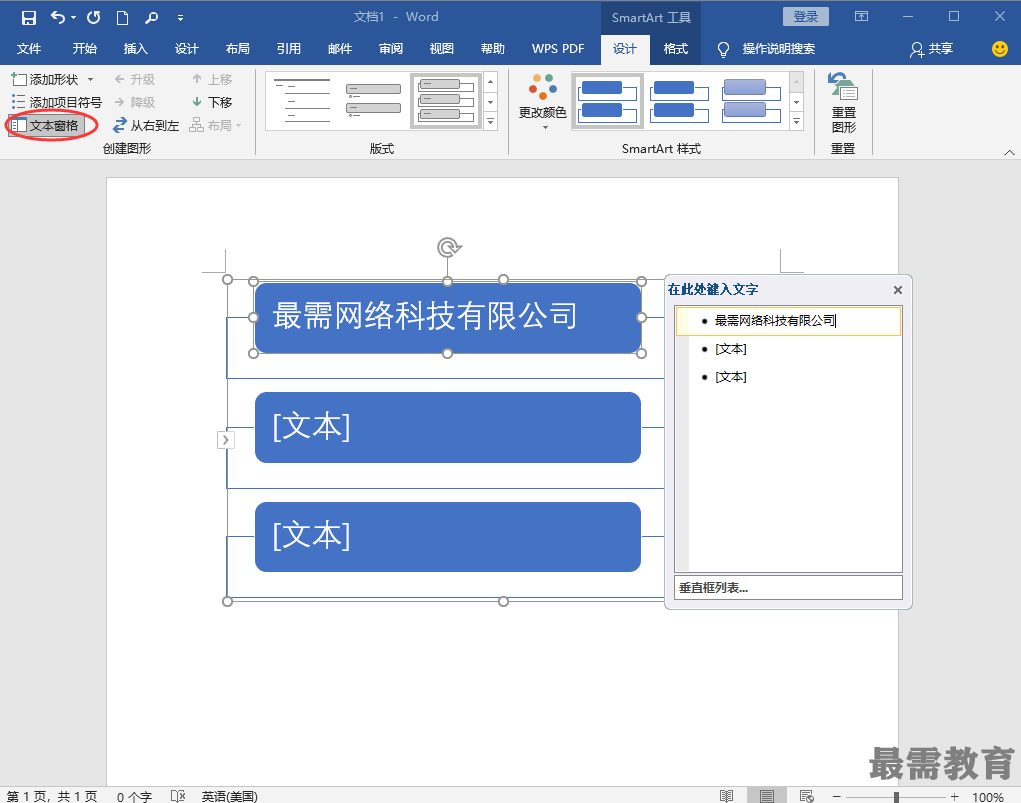Switch to read mode view icon
The width and height of the screenshot is (1021, 803).
coord(727,796)
